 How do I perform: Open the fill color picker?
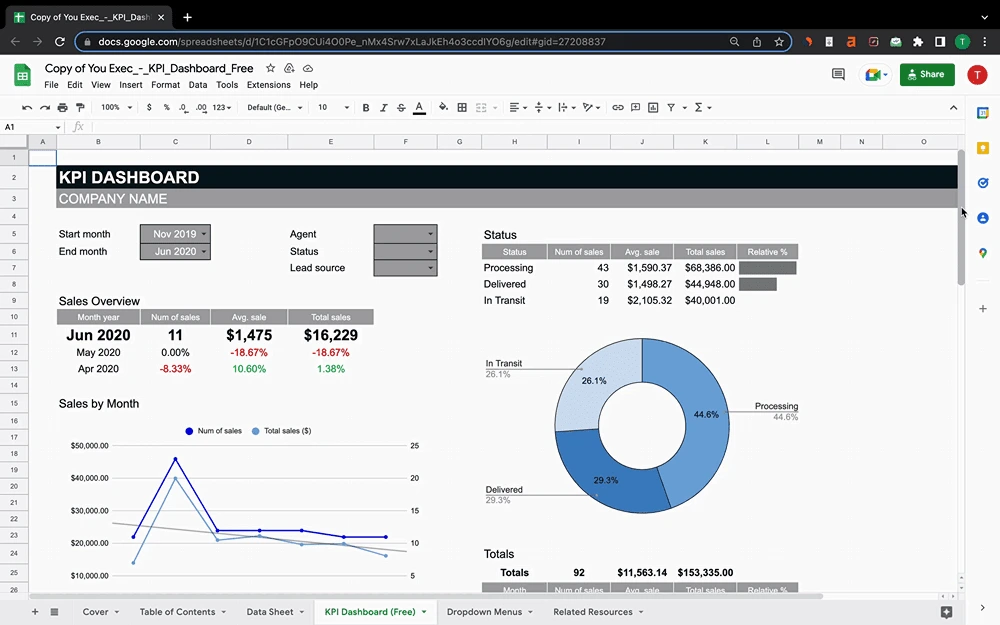pyautogui.click(x=443, y=107)
